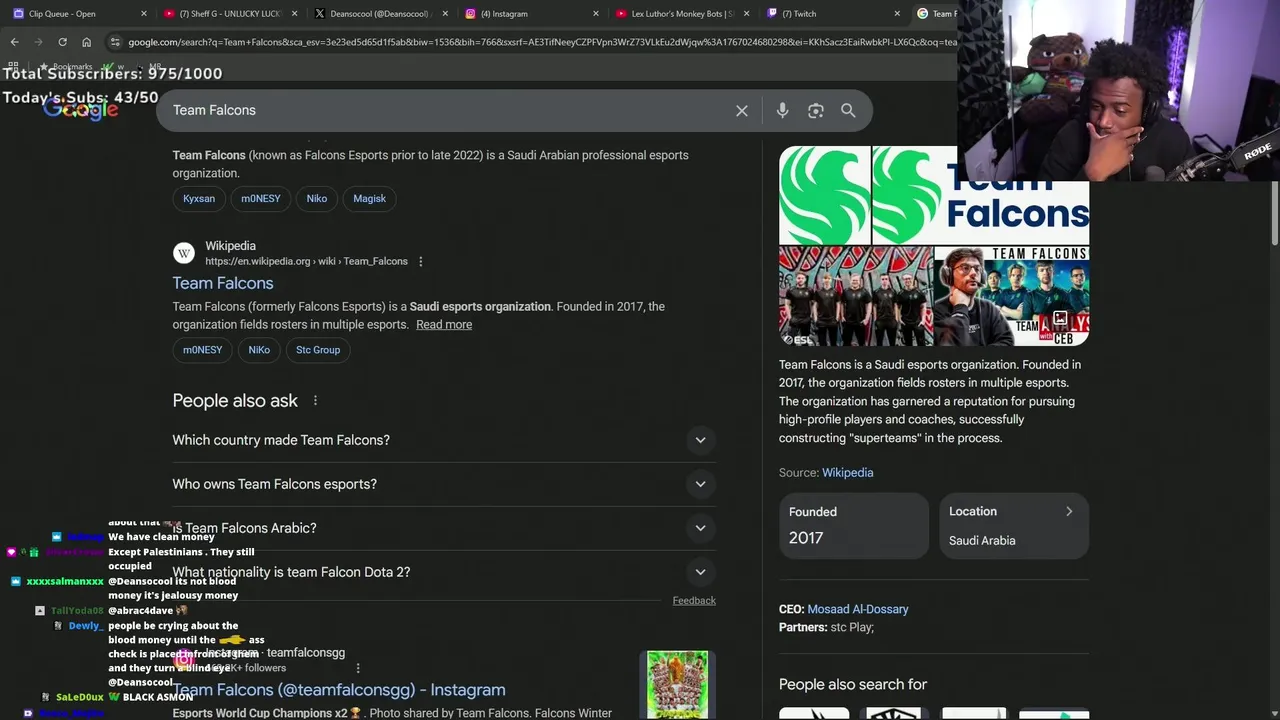
Task: Open more options for Instagram result
Action: pos(358,668)
